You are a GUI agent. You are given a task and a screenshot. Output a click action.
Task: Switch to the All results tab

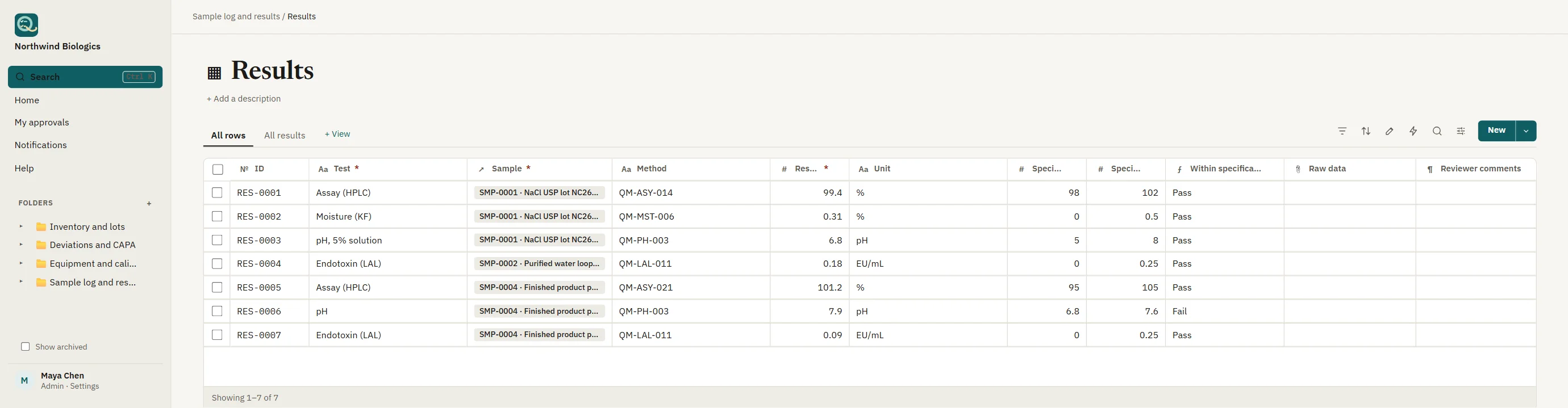click(284, 135)
